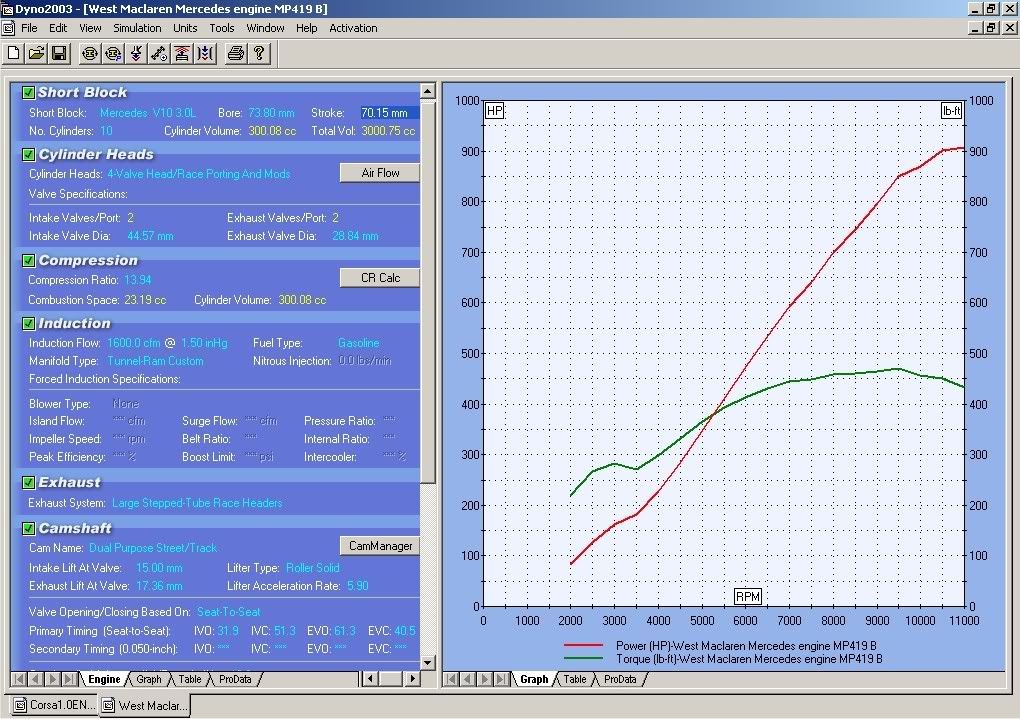
Task: Open the Simulation menu
Action: (x=137, y=28)
